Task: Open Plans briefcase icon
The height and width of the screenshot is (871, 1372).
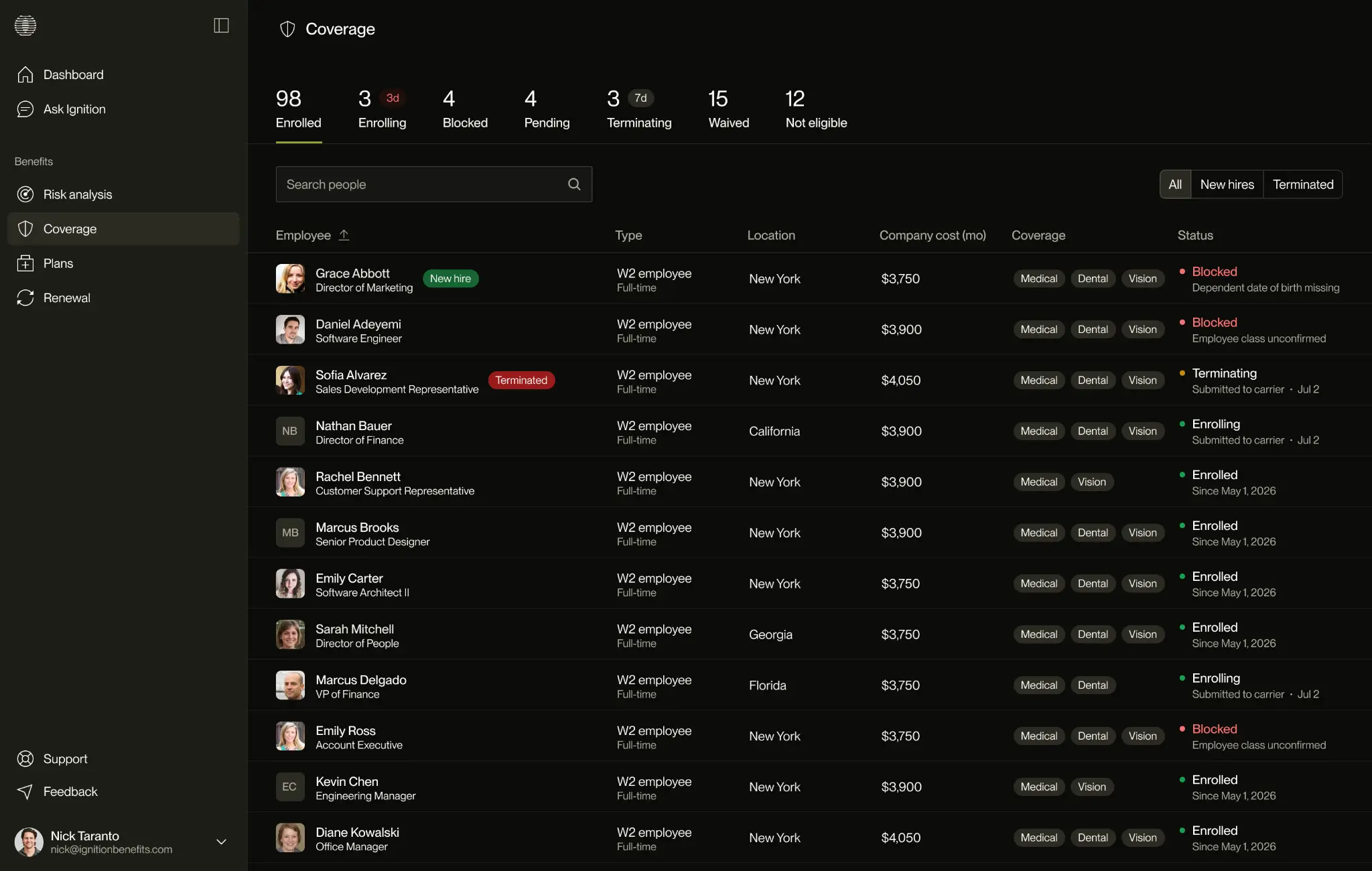Action: (x=25, y=263)
